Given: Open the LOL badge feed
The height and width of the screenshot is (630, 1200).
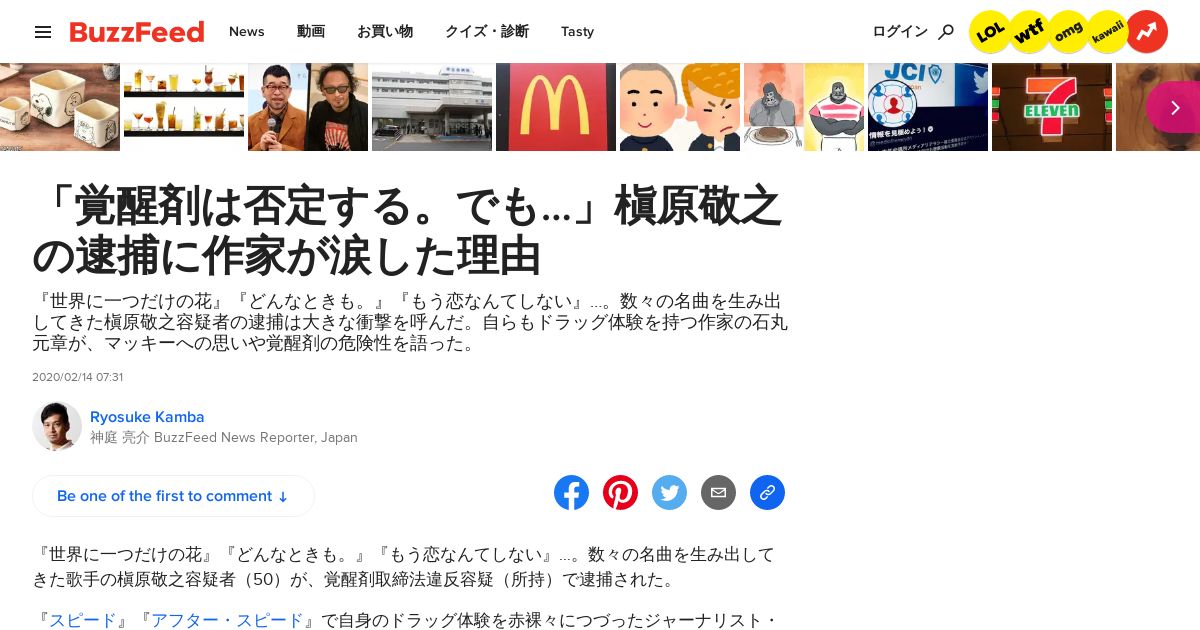Looking at the screenshot, I should coord(990,32).
